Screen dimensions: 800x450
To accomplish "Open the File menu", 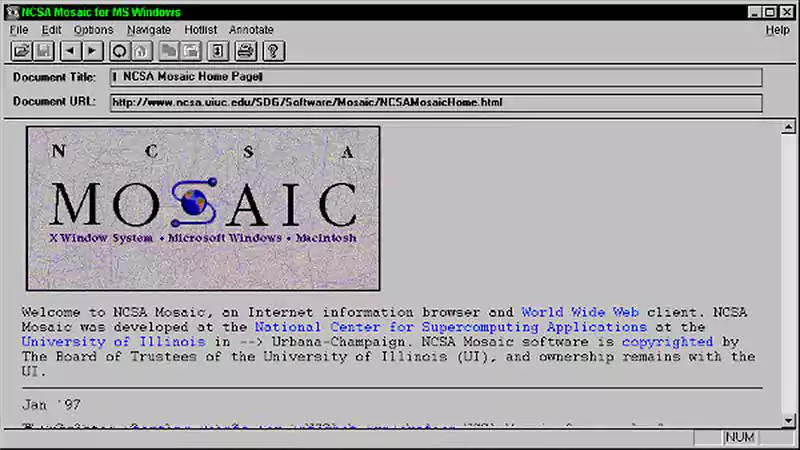I will (19, 30).
